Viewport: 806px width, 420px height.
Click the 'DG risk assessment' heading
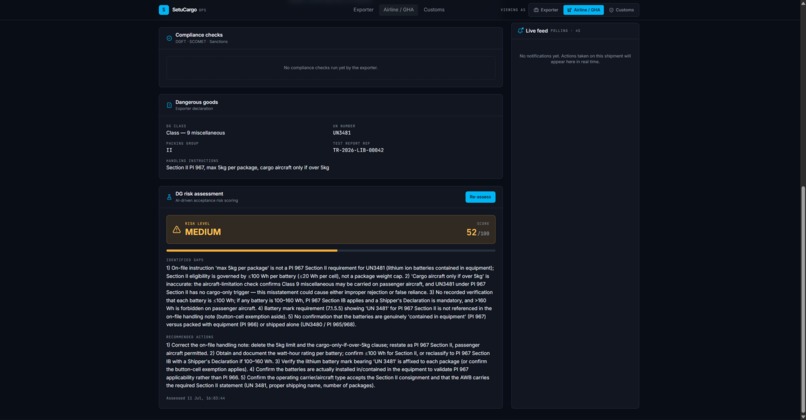pyautogui.click(x=199, y=194)
